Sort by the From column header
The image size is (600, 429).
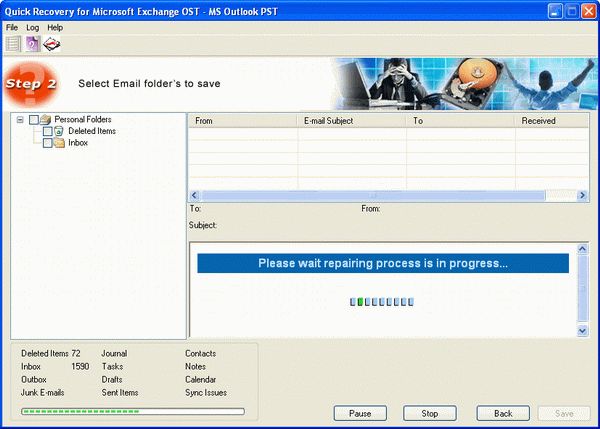(243, 121)
